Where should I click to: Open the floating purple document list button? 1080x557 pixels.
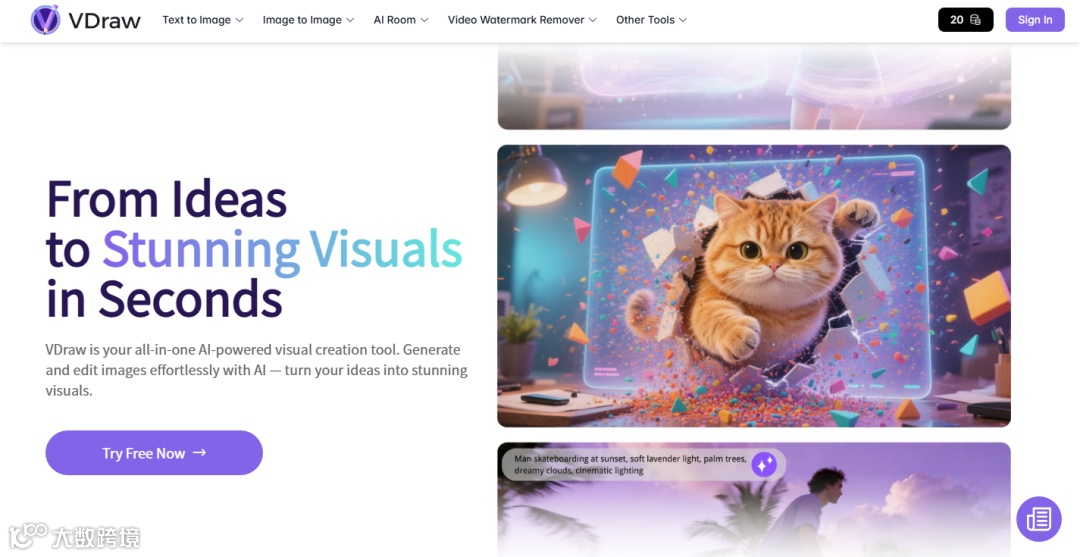tap(1039, 519)
